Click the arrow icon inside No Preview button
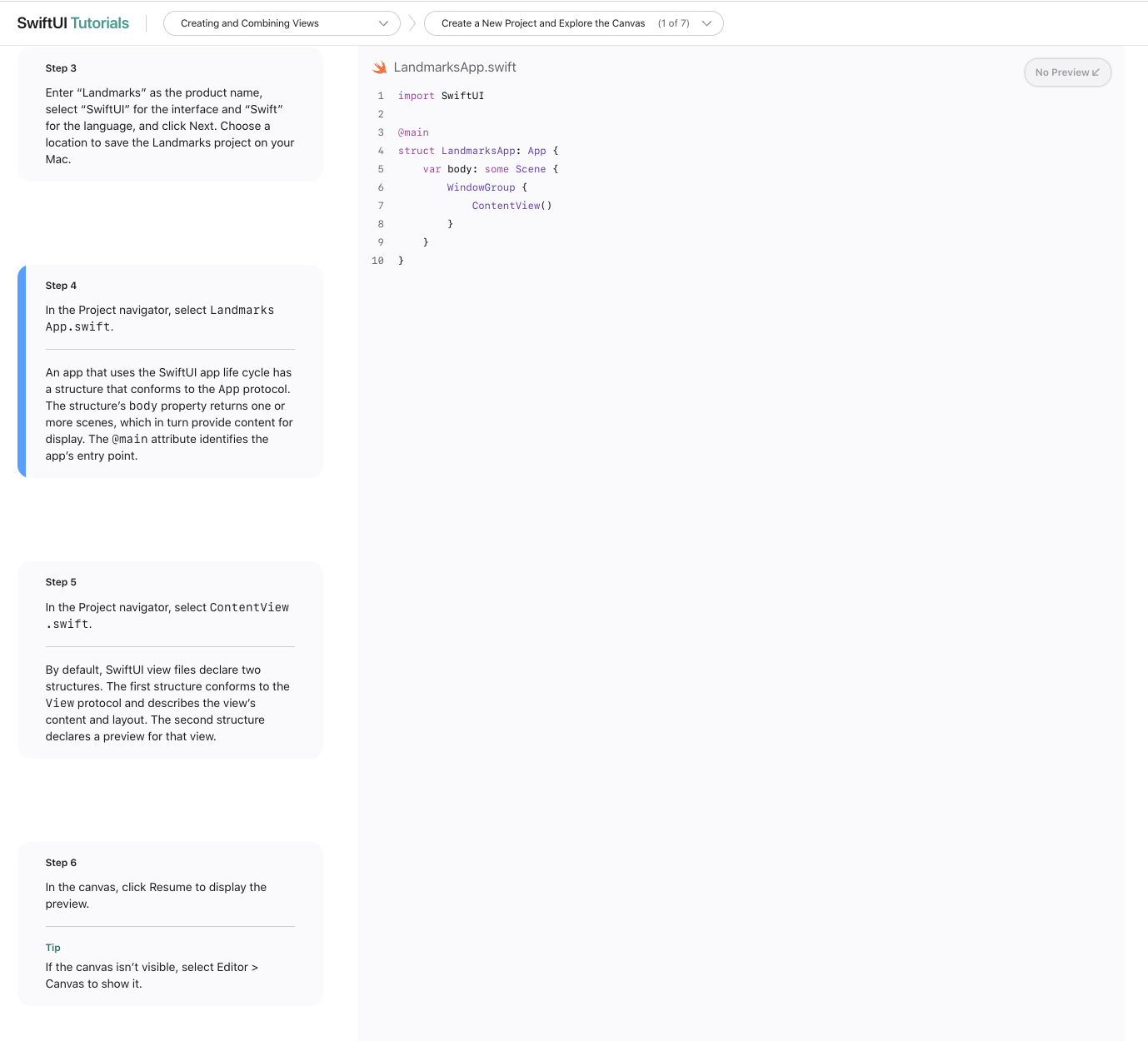Viewport: 1148px width, 1041px height. [1096, 72]
